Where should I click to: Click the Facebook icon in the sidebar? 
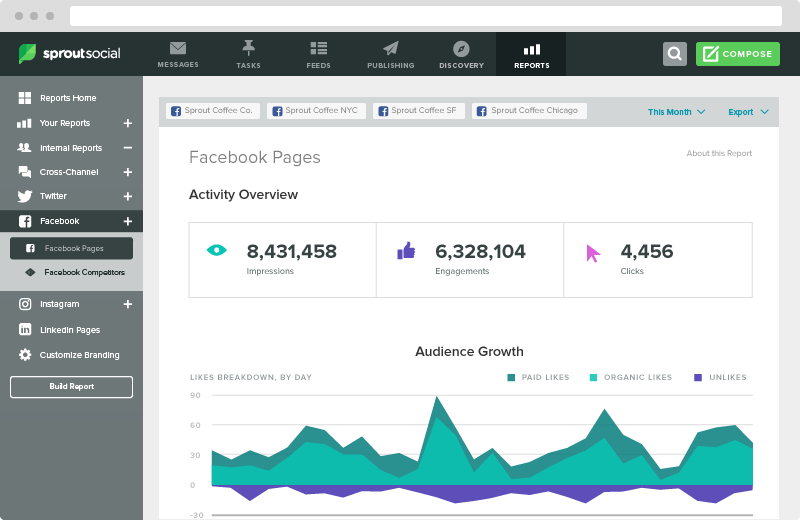pyautogui.click(x=24, y=221)
